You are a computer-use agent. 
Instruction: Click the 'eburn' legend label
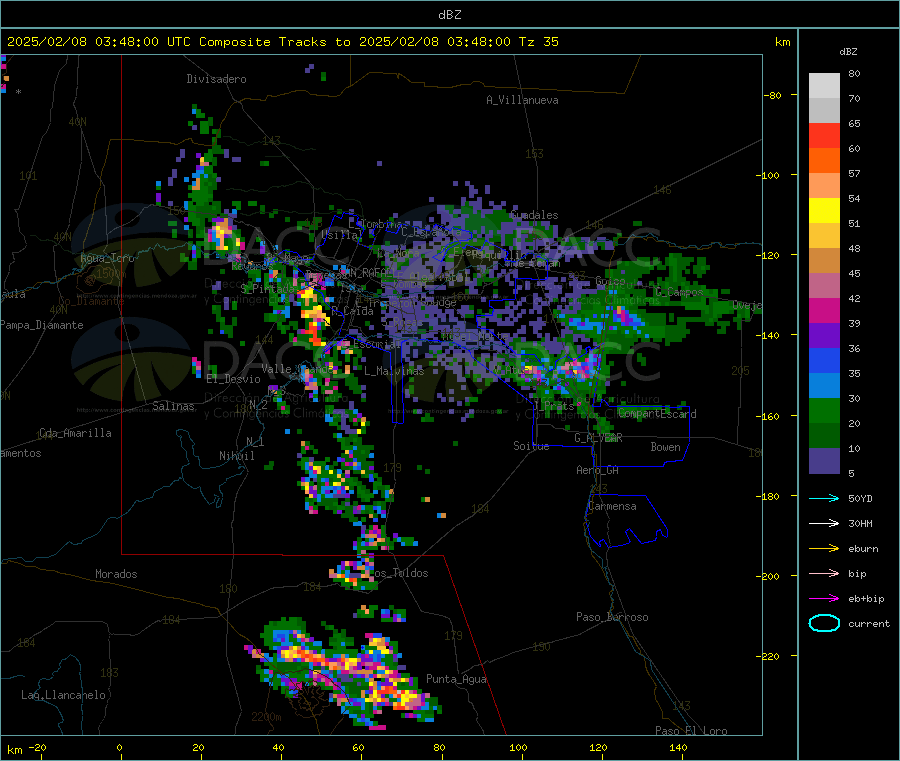click(863, 549)
